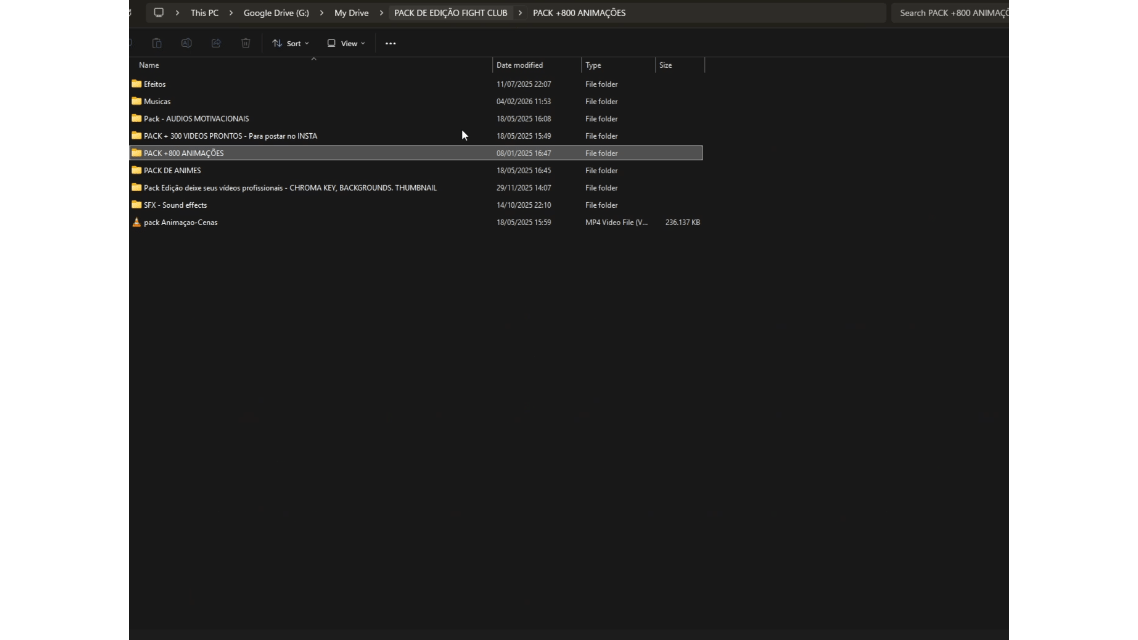
Task: Expand the chevron after My Drive breadcrumb
Action: coord(382,13)
